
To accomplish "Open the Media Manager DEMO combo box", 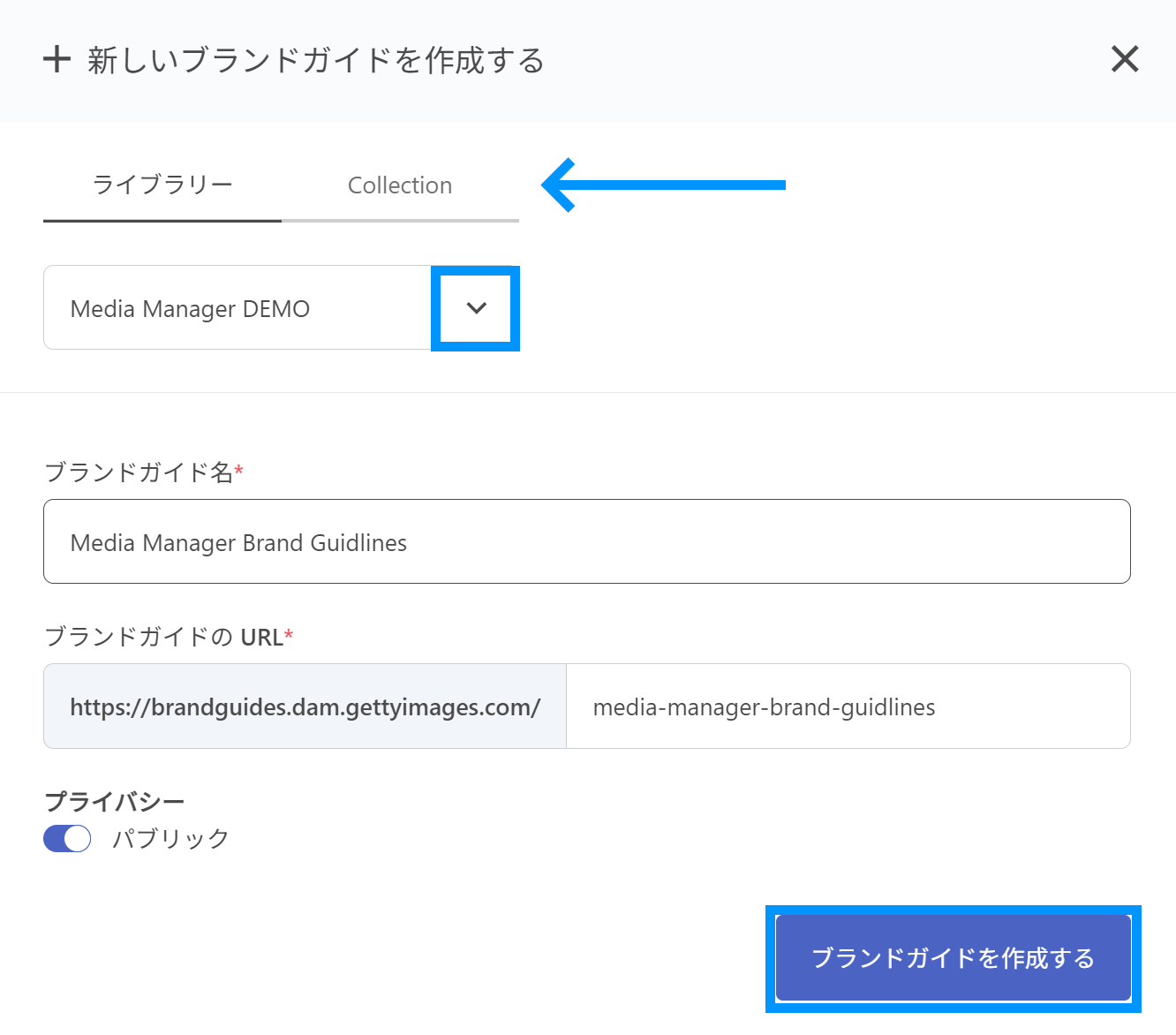I will click(237, 308).
